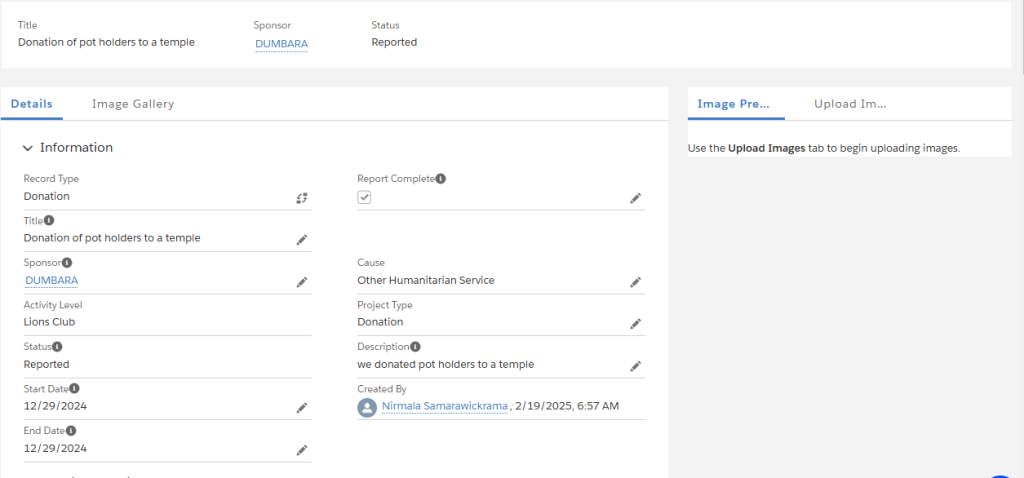The image size is (1024, 478).
Task: Open DUMBARA link in Sponsor field
Action: coord(52,281)
